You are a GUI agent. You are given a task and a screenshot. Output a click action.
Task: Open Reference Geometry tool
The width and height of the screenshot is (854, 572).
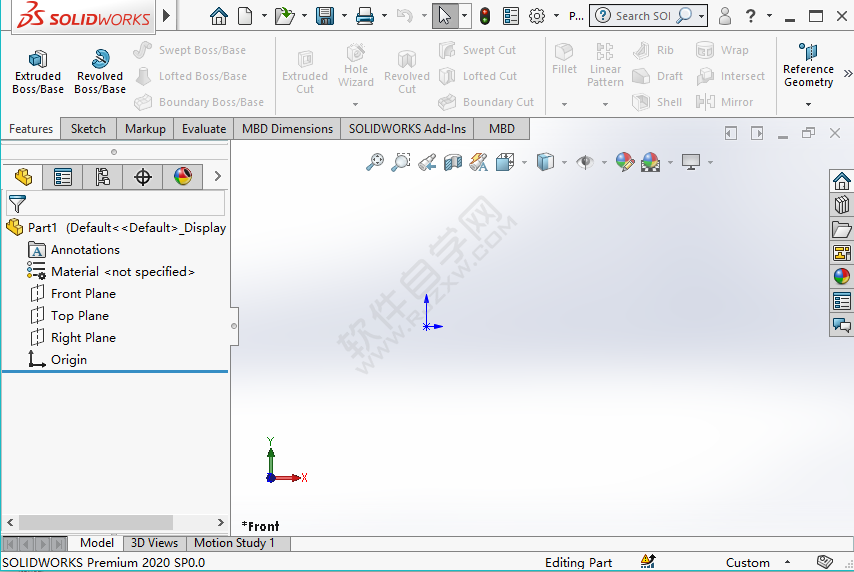click(x=808, y=65)
